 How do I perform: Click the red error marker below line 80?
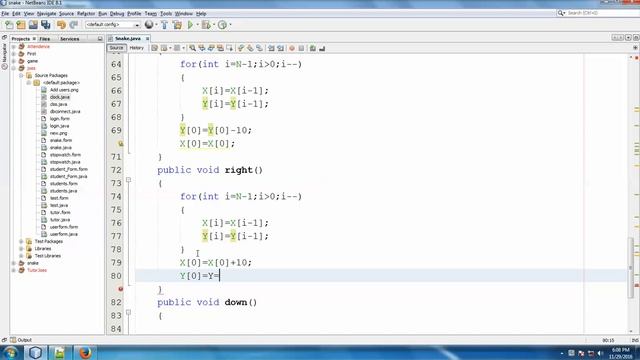click(x=120, y=289)
